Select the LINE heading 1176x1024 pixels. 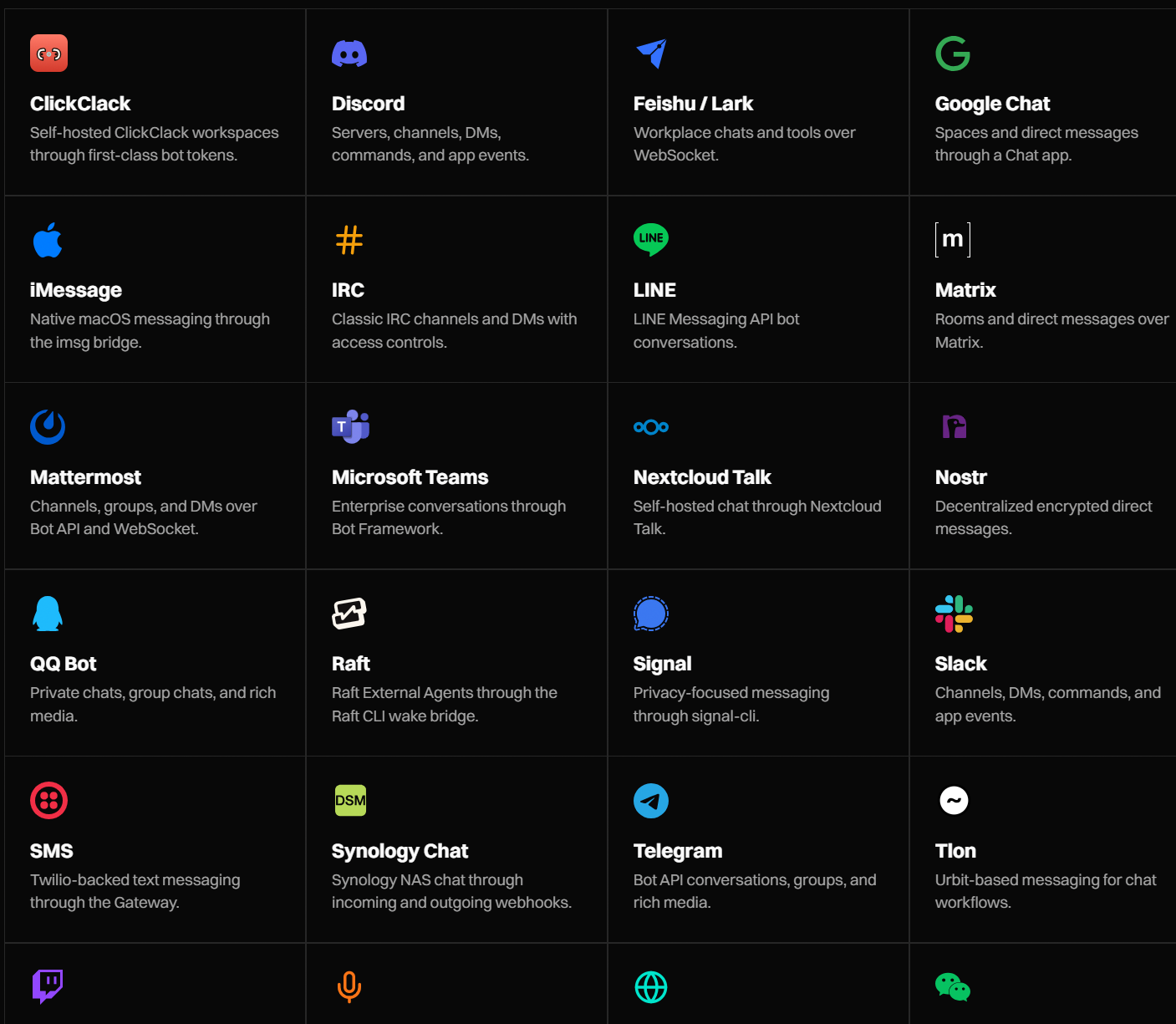[654, 290]
